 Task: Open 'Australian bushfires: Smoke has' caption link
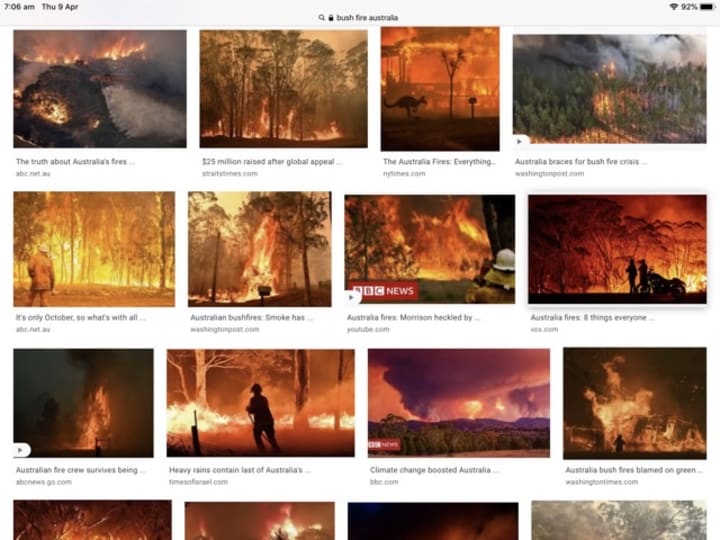252,317
